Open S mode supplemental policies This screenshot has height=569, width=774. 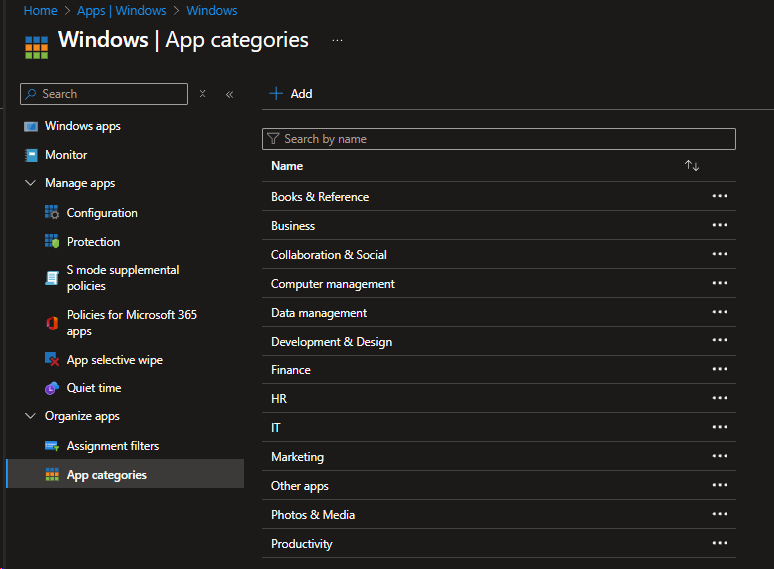pyautogui.click(x=123, y=278)
